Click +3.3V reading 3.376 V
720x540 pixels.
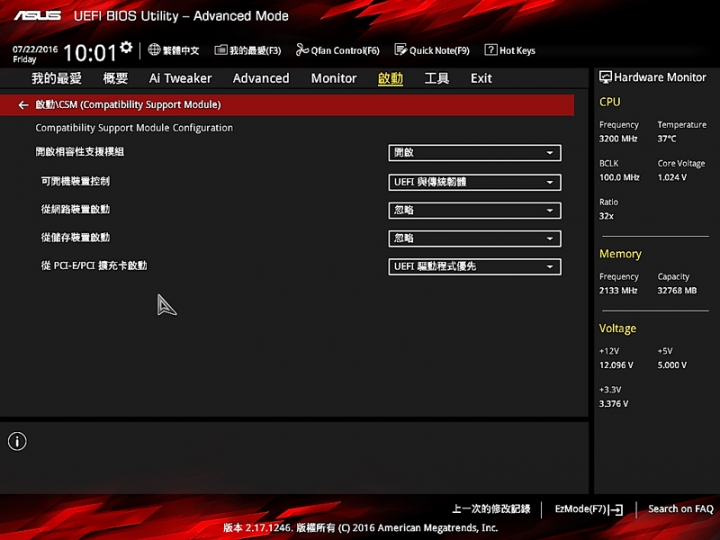click(x=613, y=404)
